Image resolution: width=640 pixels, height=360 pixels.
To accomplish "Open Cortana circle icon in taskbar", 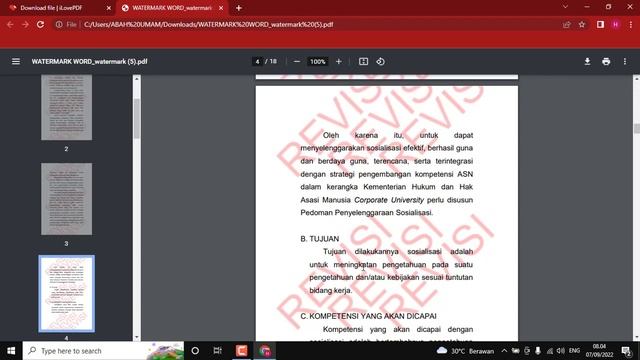I will click(195, 351).
